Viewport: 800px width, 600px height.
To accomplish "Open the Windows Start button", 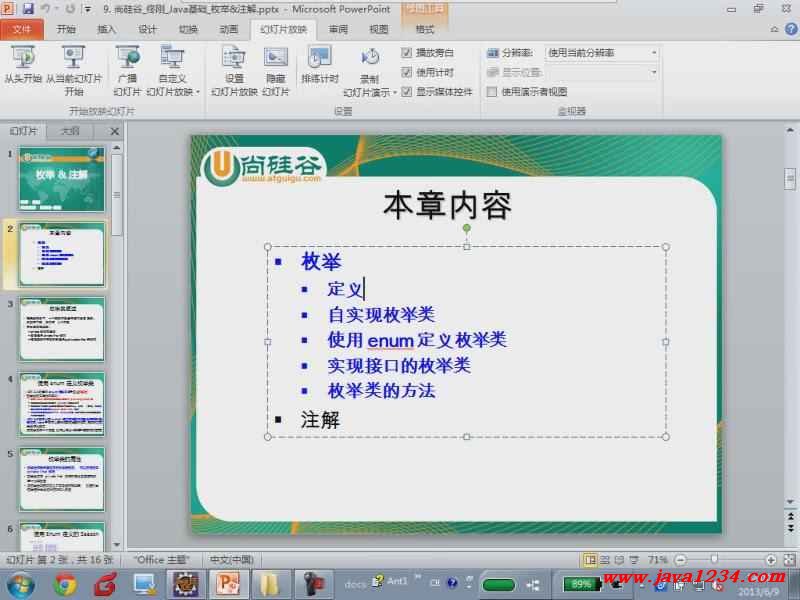I will 20,585.
